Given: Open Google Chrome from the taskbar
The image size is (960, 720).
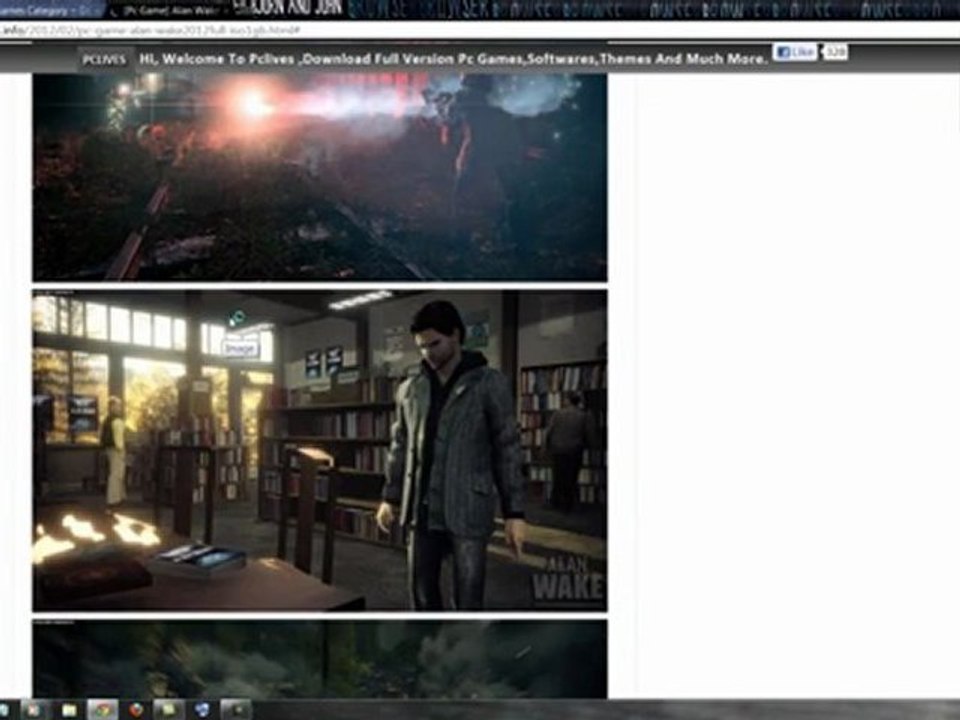Looking at the screenshot, I should (x=102, y=710).
